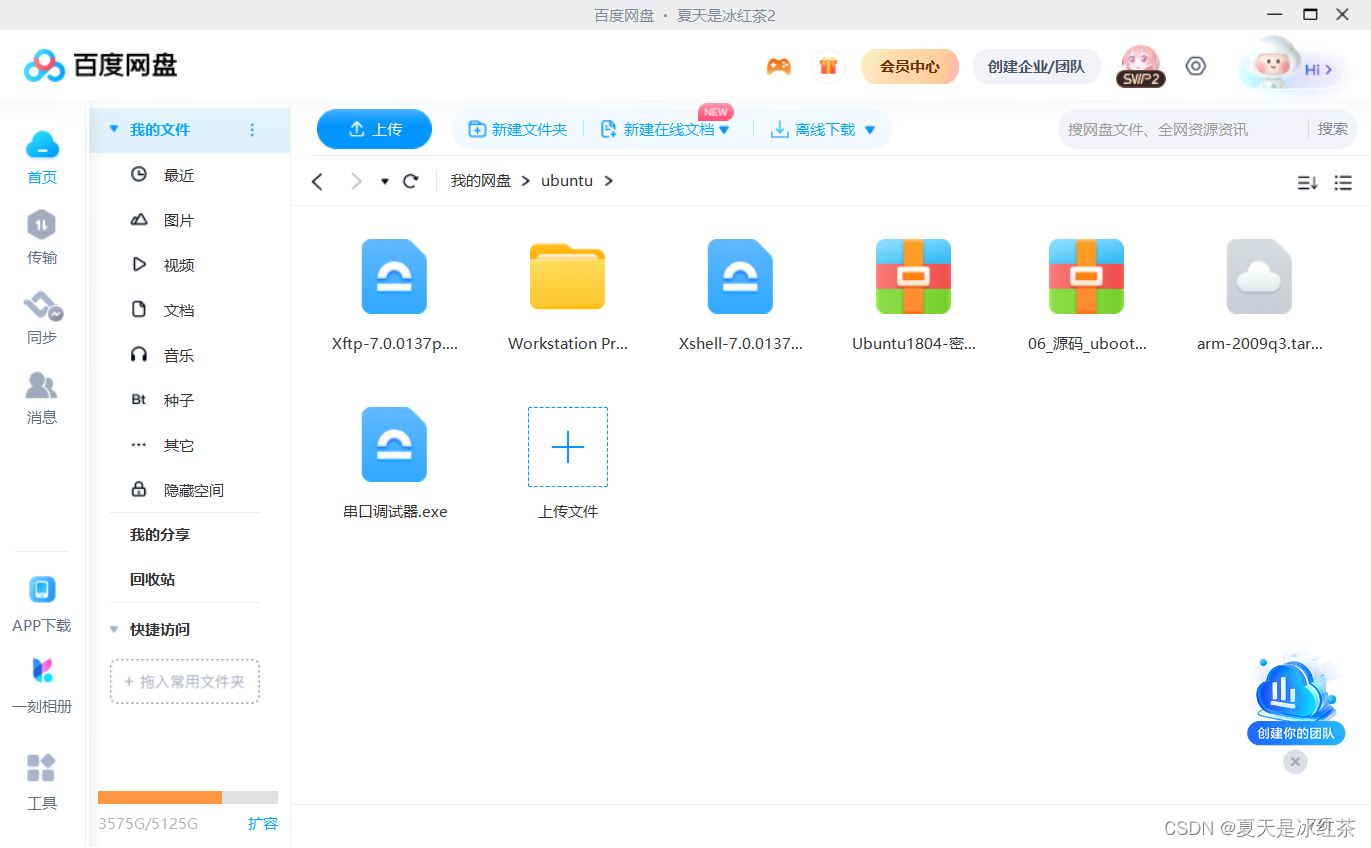
Task: Refresh the current folder
Action: (x=410, y=181)
